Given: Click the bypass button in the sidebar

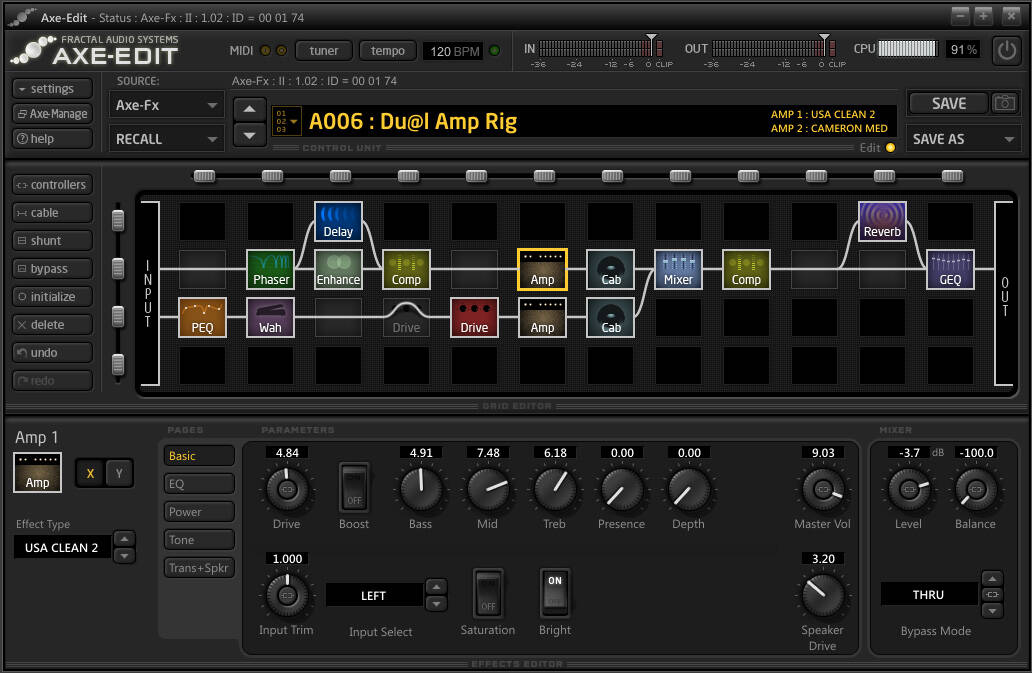Looking at the screenshot, I should tap(52, 268).
